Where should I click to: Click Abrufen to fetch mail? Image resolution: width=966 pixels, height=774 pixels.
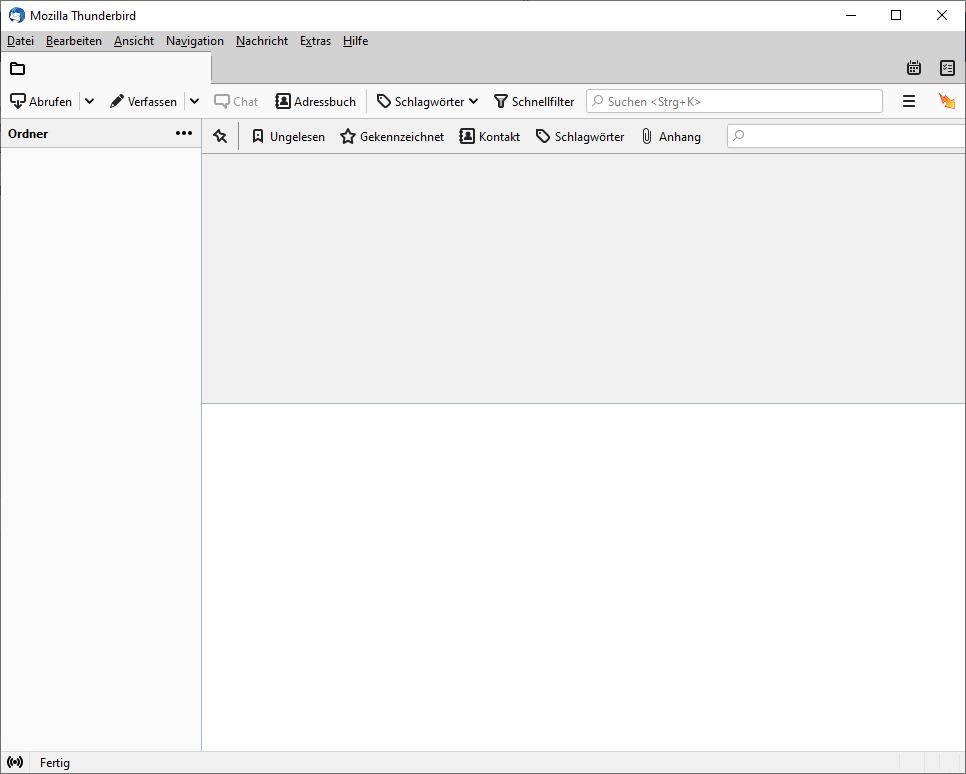(x=41, y=102)
